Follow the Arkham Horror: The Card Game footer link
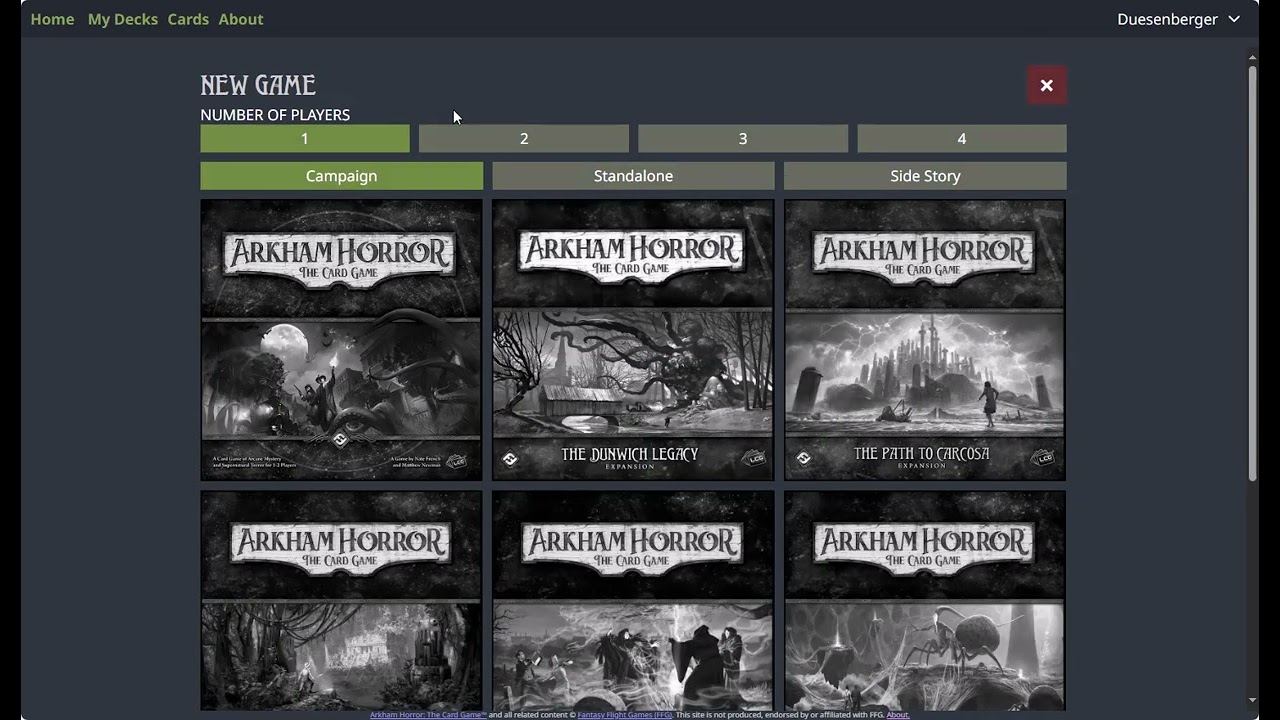 (x=428, y=715)
